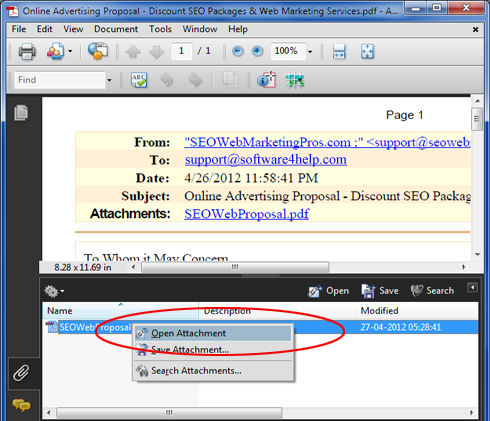Open the Window menu

200,29
